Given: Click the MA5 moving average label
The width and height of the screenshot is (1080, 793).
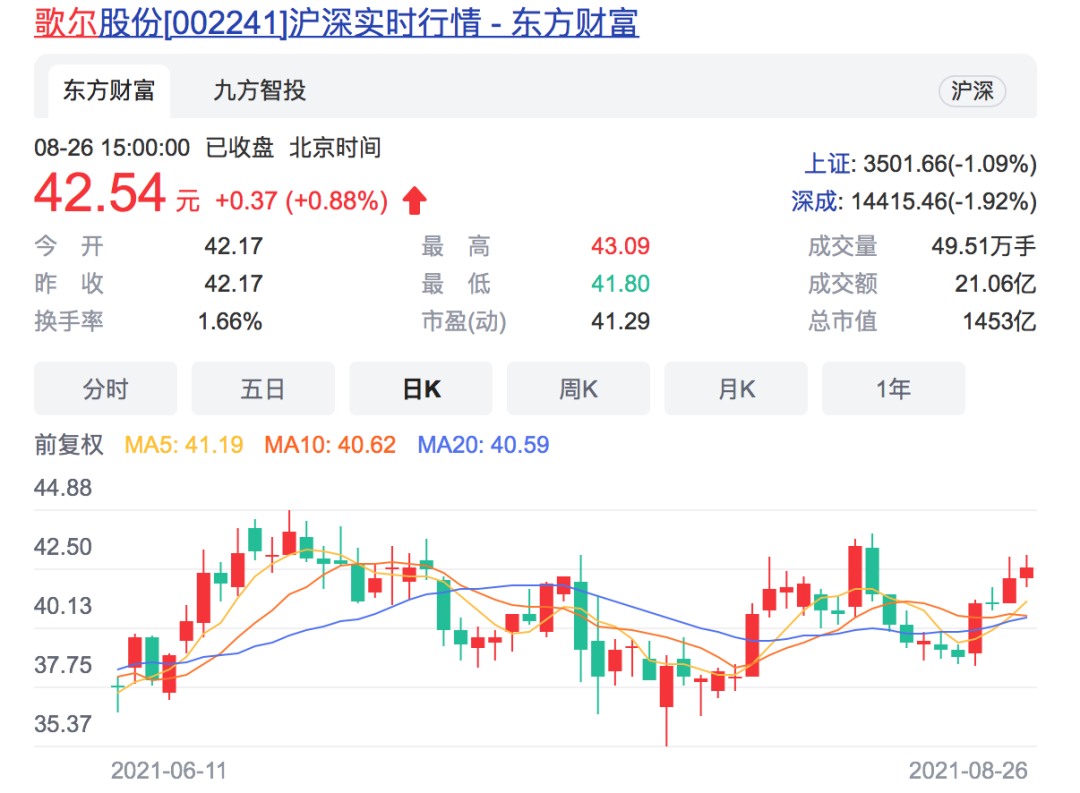Looking at the screenshot, I should pos(183,445).
